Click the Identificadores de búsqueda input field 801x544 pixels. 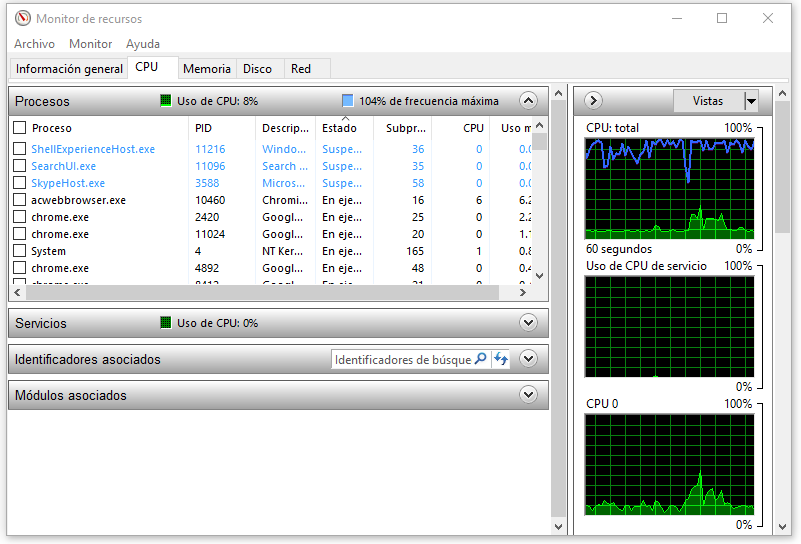coord(403,360)
